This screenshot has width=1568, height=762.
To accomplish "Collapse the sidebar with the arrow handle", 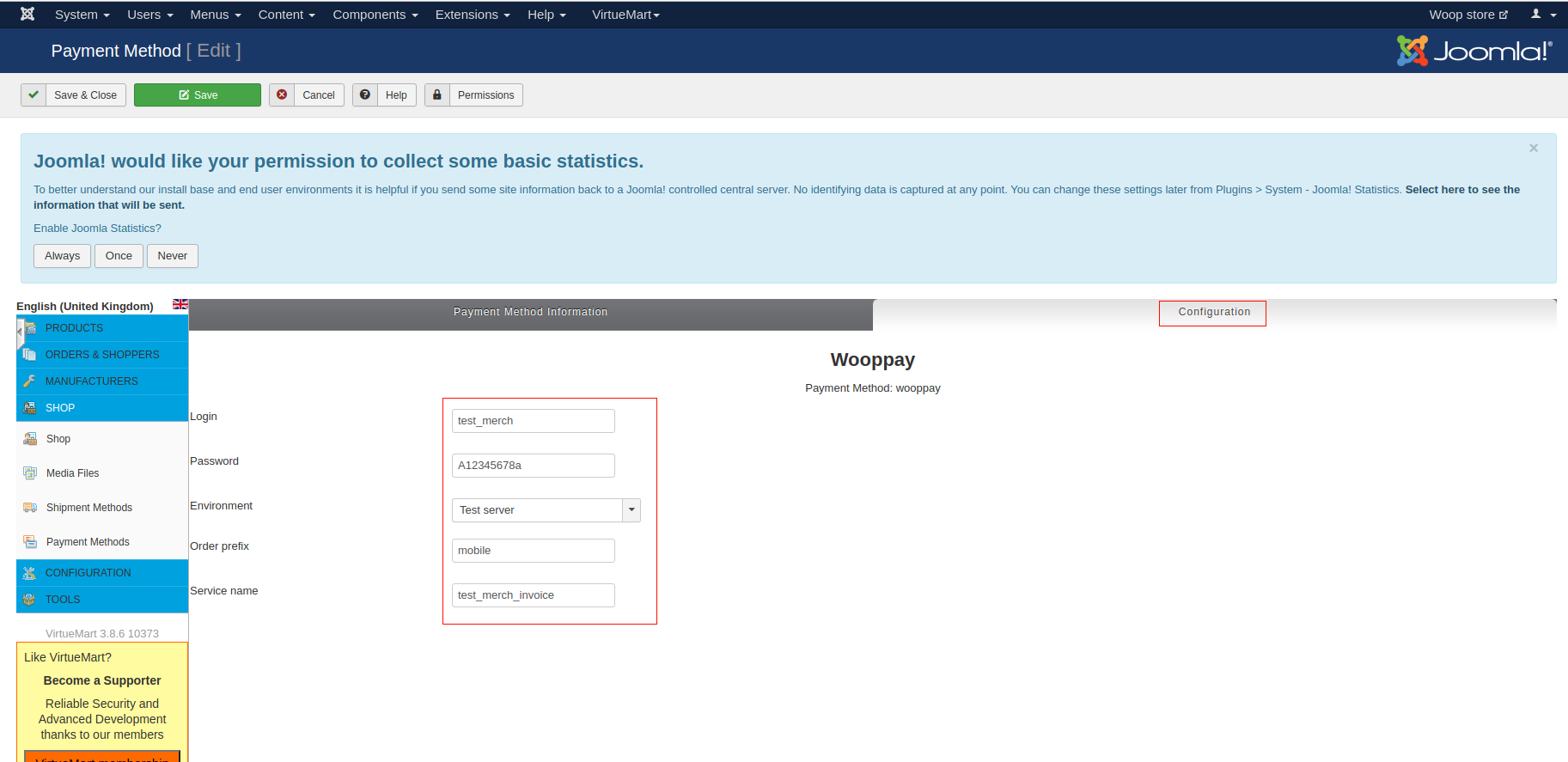I will click(x=20, y=332).
